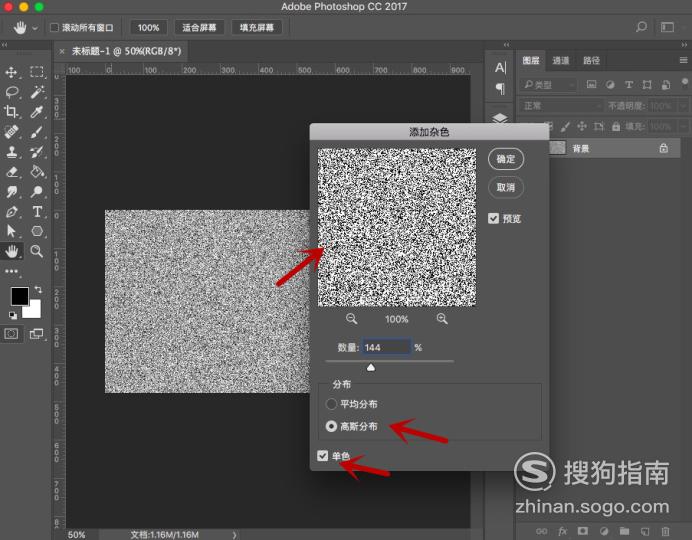
Task: Close the 未标题-1 document tab
Action: 62,52
